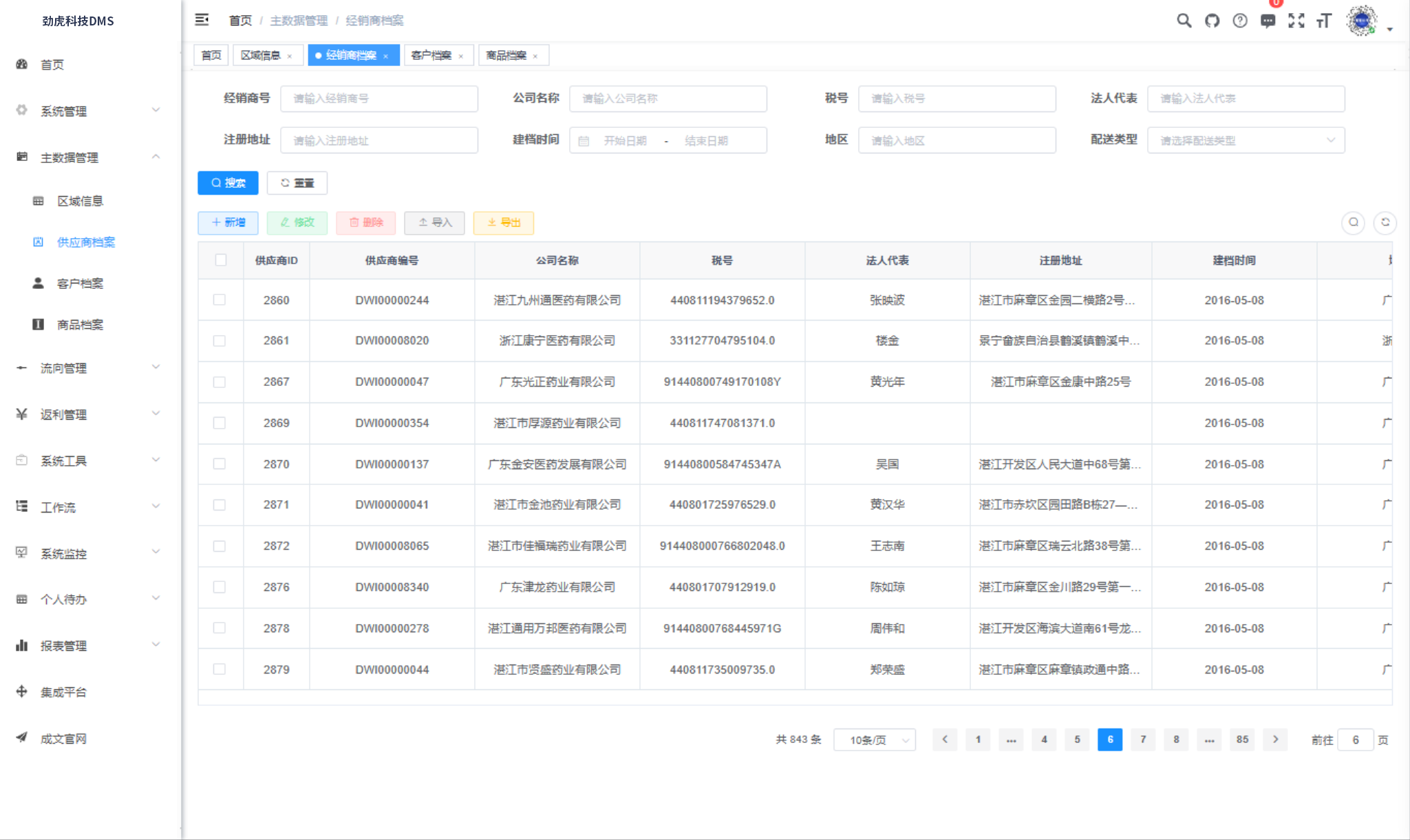1410x840 pixels.
Task: Click the hamburger sidebar collapse icon
Action: click(x=202, y=20)
